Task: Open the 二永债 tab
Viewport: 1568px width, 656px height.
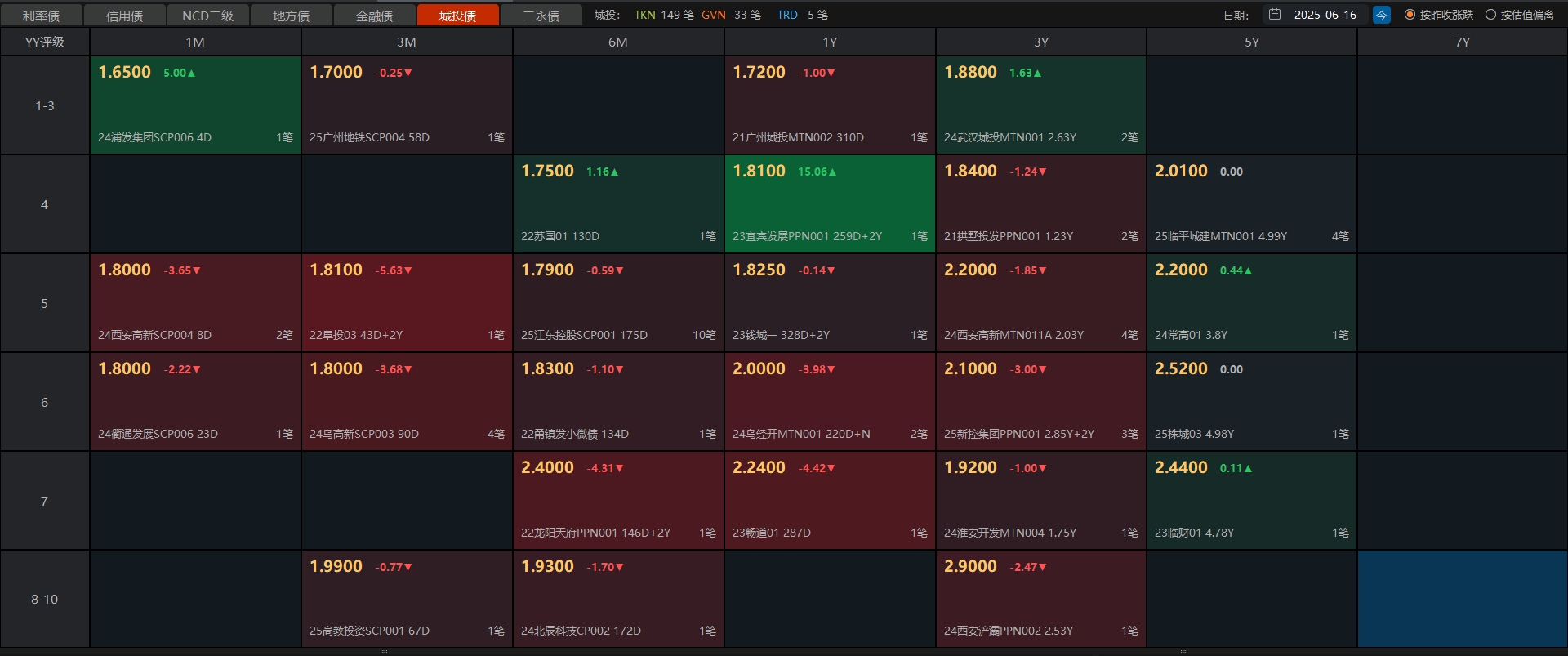Action: [x=541, y=16]
